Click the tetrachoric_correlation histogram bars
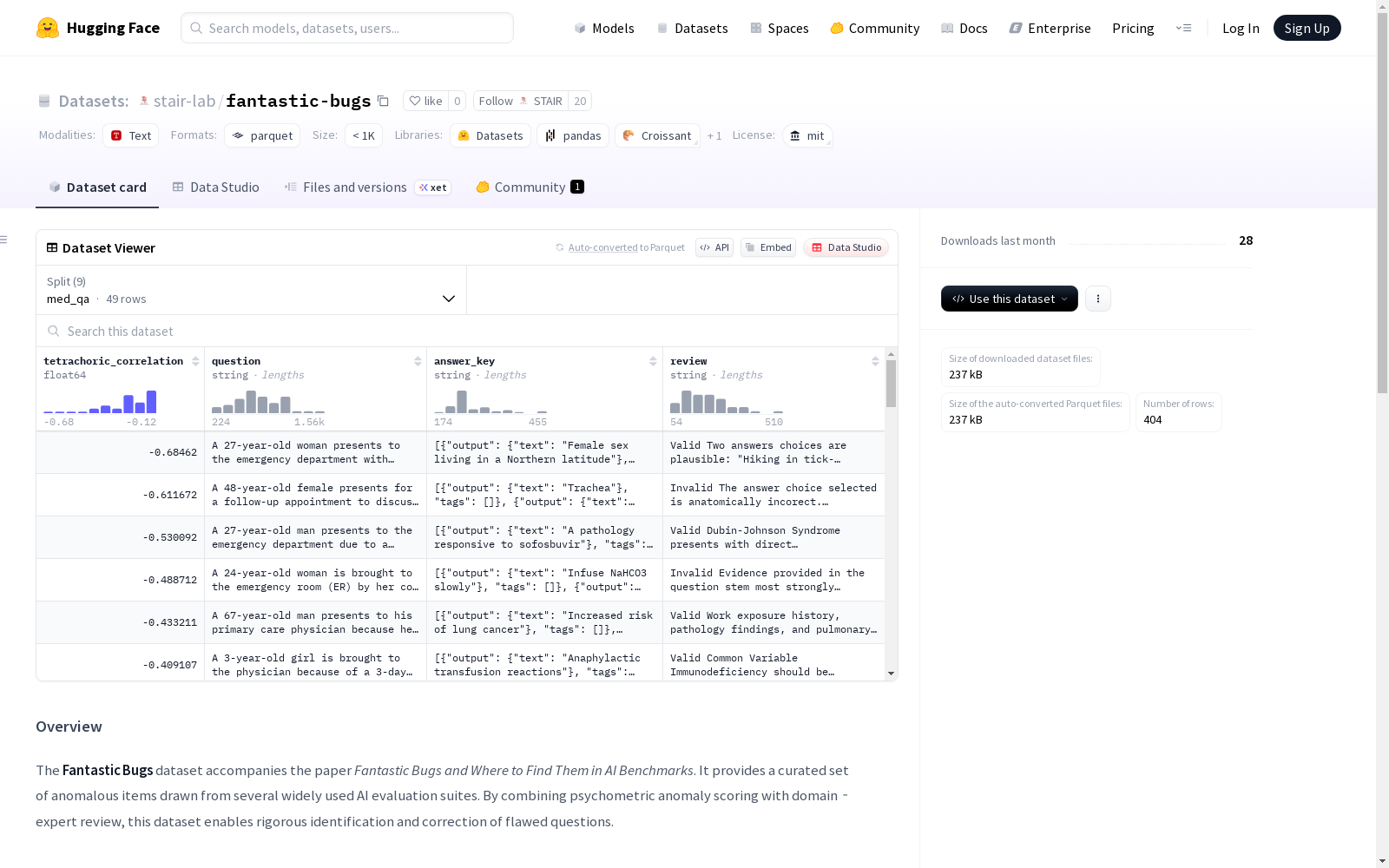The width and height of the screenshot is (1389, 868). click(x=100, y=401)
